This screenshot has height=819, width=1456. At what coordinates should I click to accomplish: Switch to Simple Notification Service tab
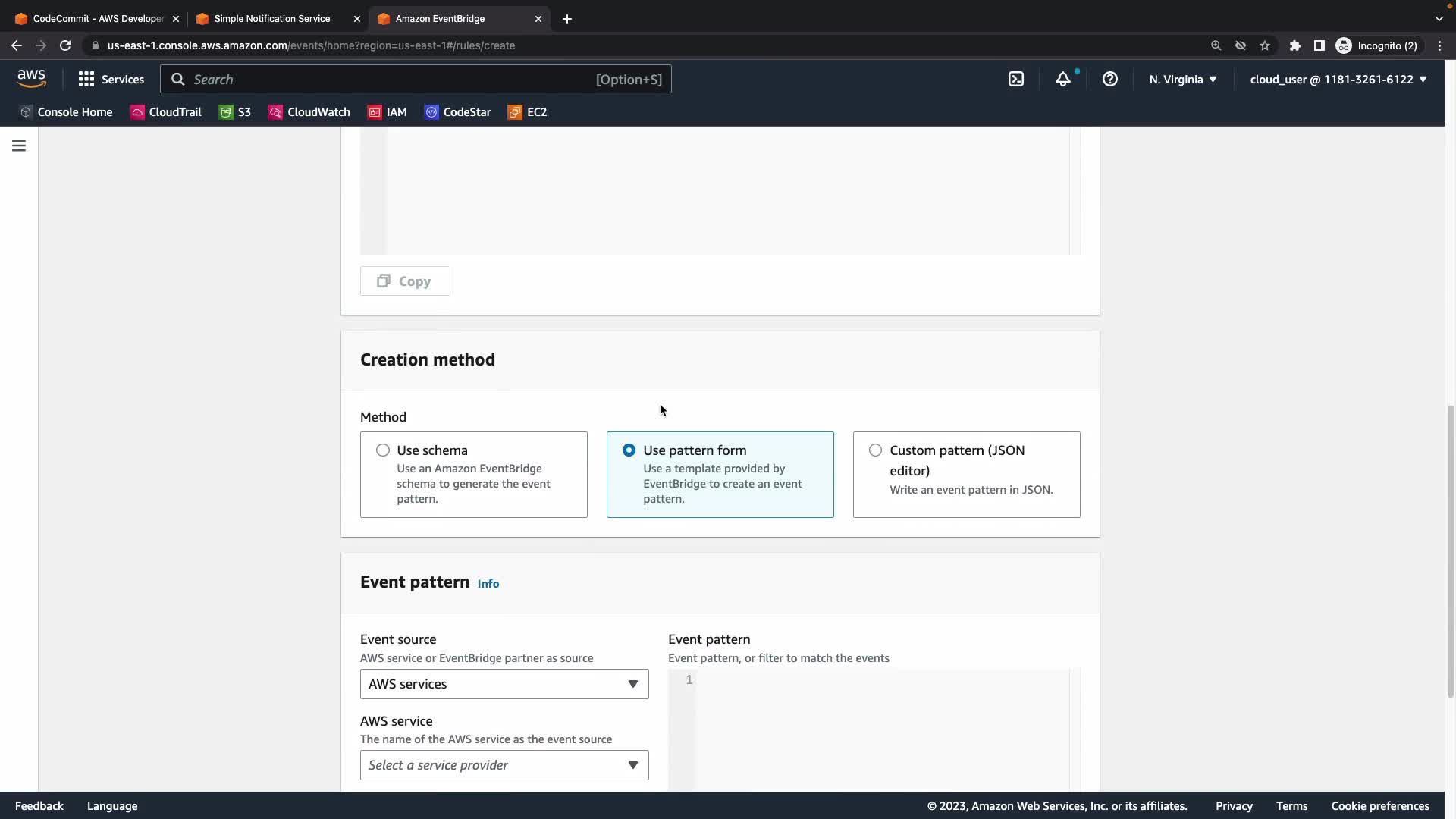coord(271,18)
